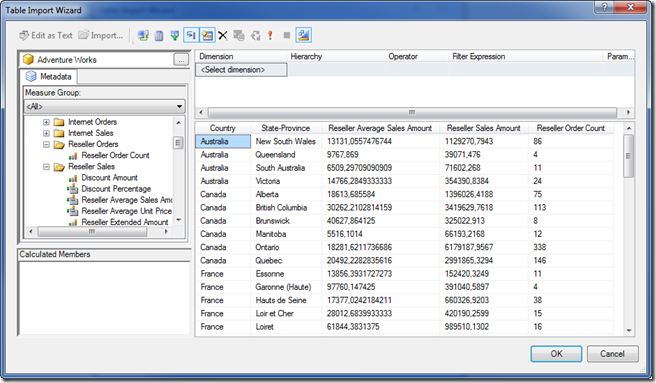
Task: Click the Cancel button
Action: pyautogui.click(x=612, y=354)
